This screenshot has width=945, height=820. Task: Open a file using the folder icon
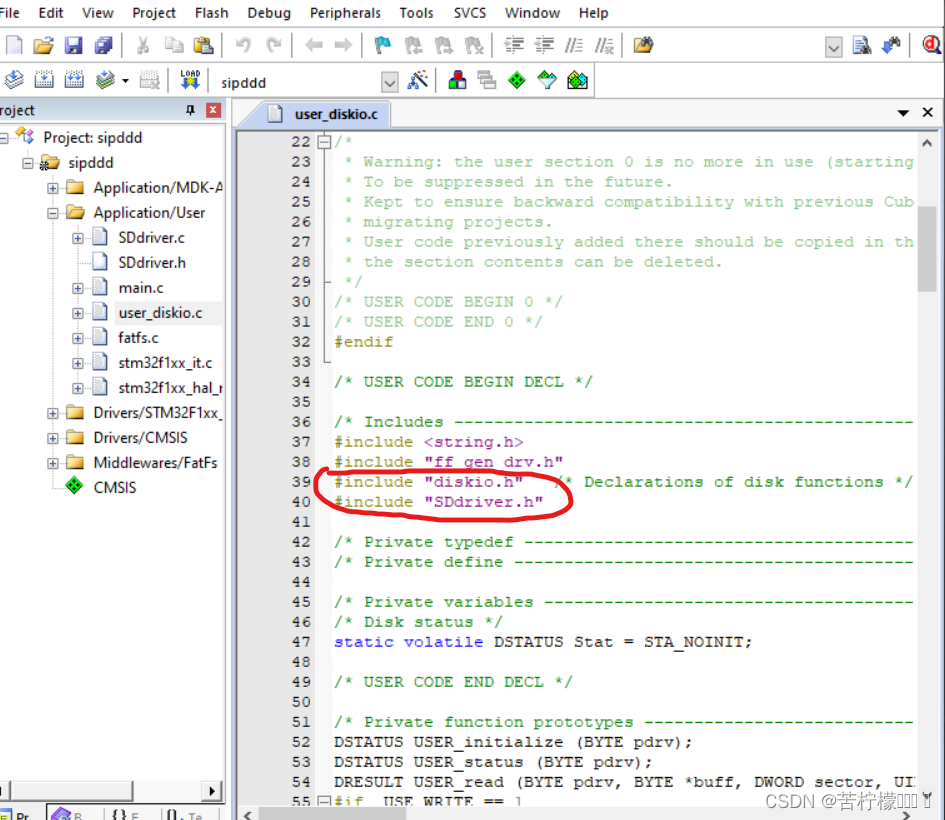(x=43, y=45)
